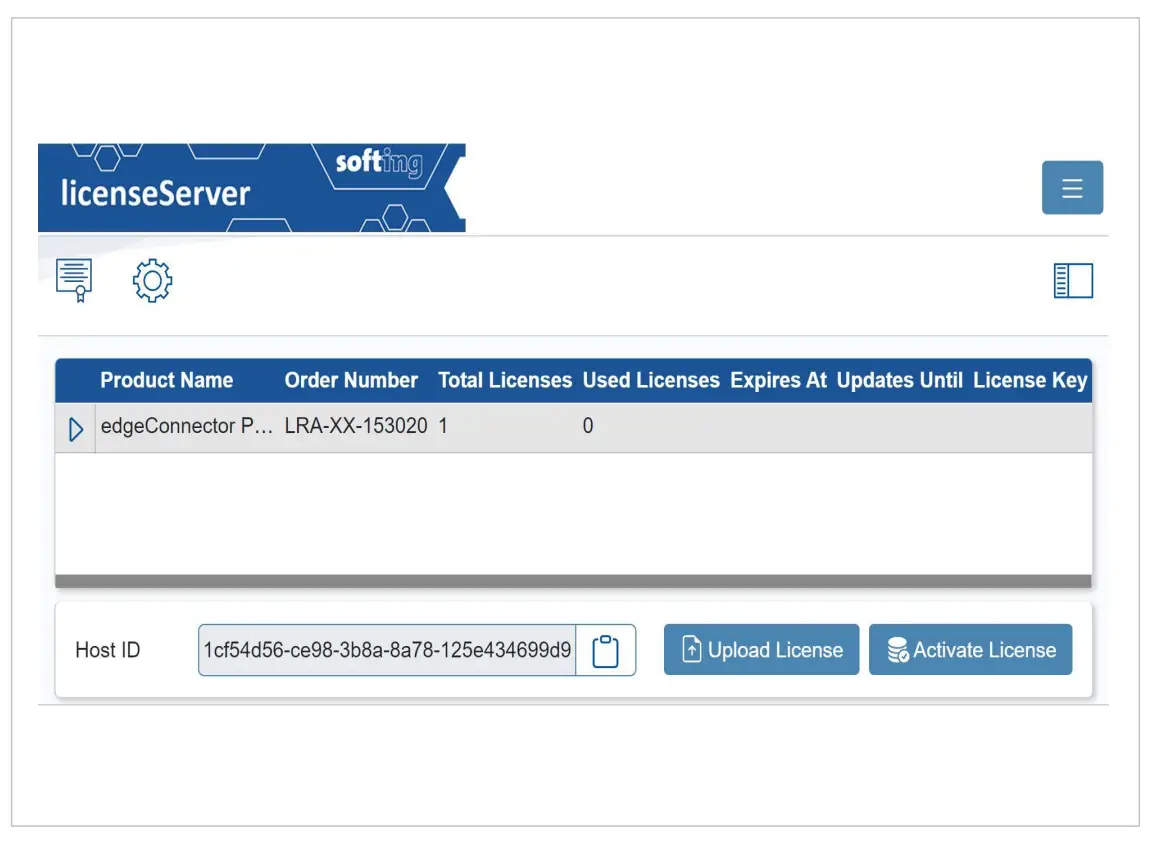Copy Host ID with the clipboard icon
The image size is (1156, 843).
[x=605, y=651]
